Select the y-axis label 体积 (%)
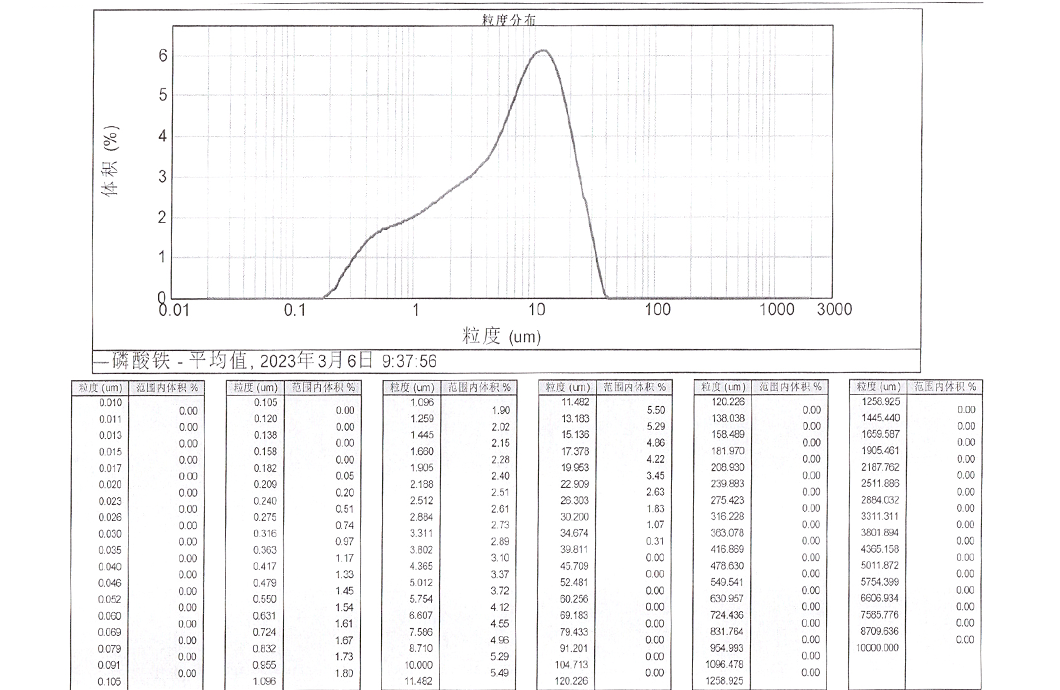This screenshot has width=1060, height=690. tap(113, 161)
